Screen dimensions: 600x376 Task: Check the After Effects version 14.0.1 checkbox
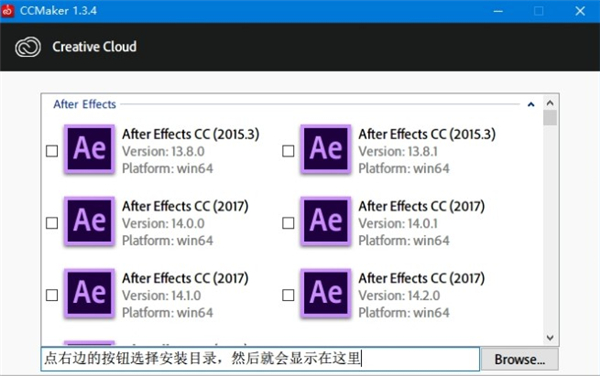tap(288, 223)
